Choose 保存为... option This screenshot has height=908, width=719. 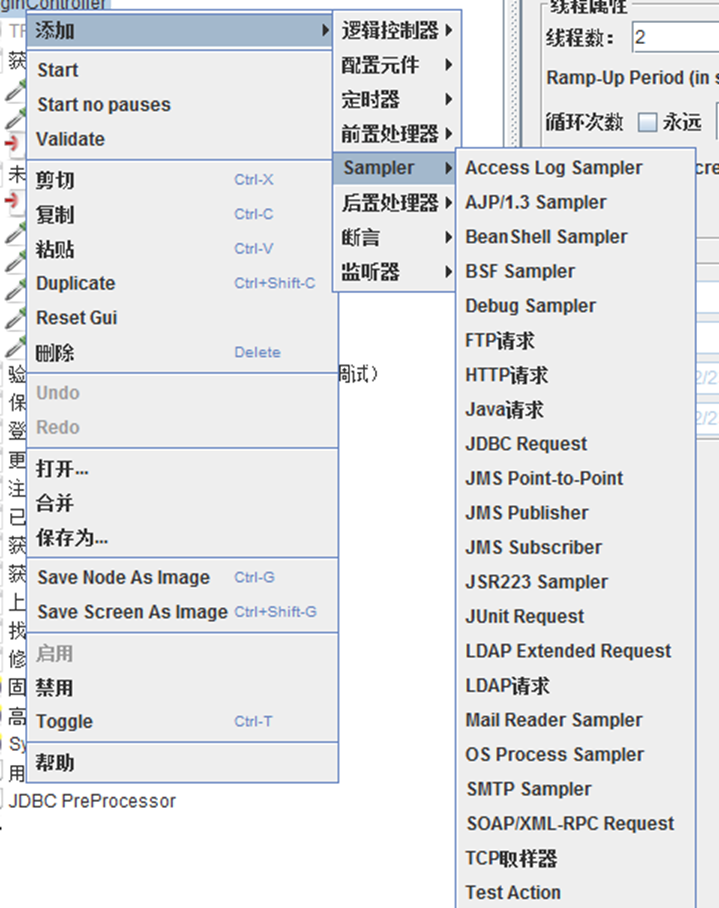(182, 537)
